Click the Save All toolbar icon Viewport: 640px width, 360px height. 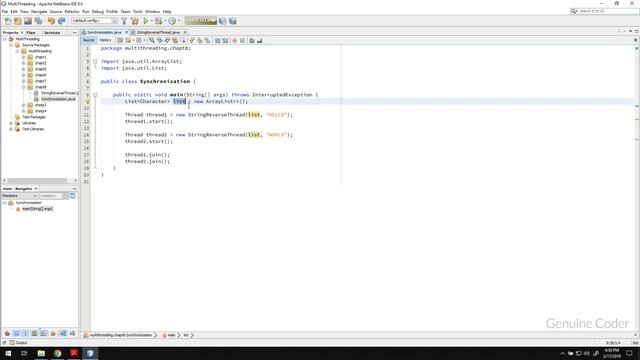(x=38, y=21)
